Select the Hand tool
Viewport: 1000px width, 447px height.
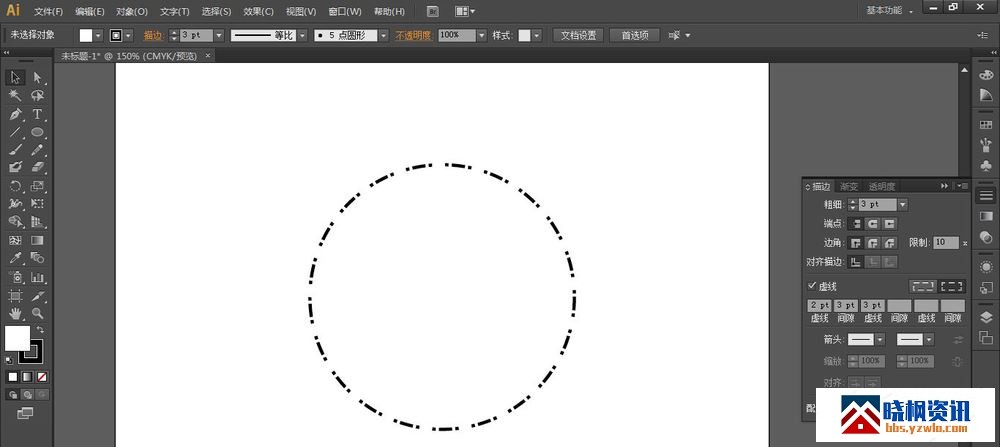click(15, 313)
